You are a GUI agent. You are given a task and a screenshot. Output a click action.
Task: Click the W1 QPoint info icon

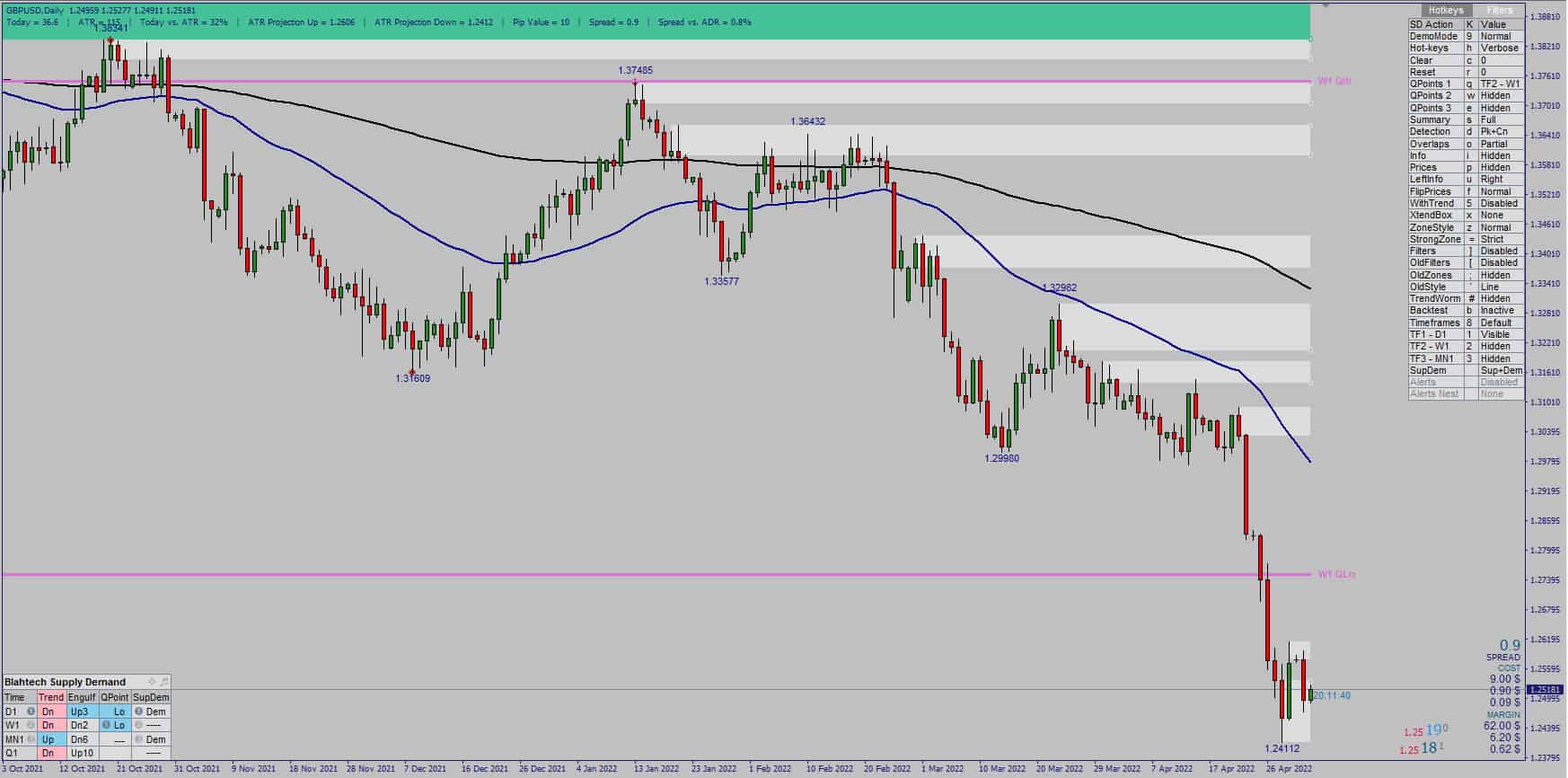coord(106,724)
